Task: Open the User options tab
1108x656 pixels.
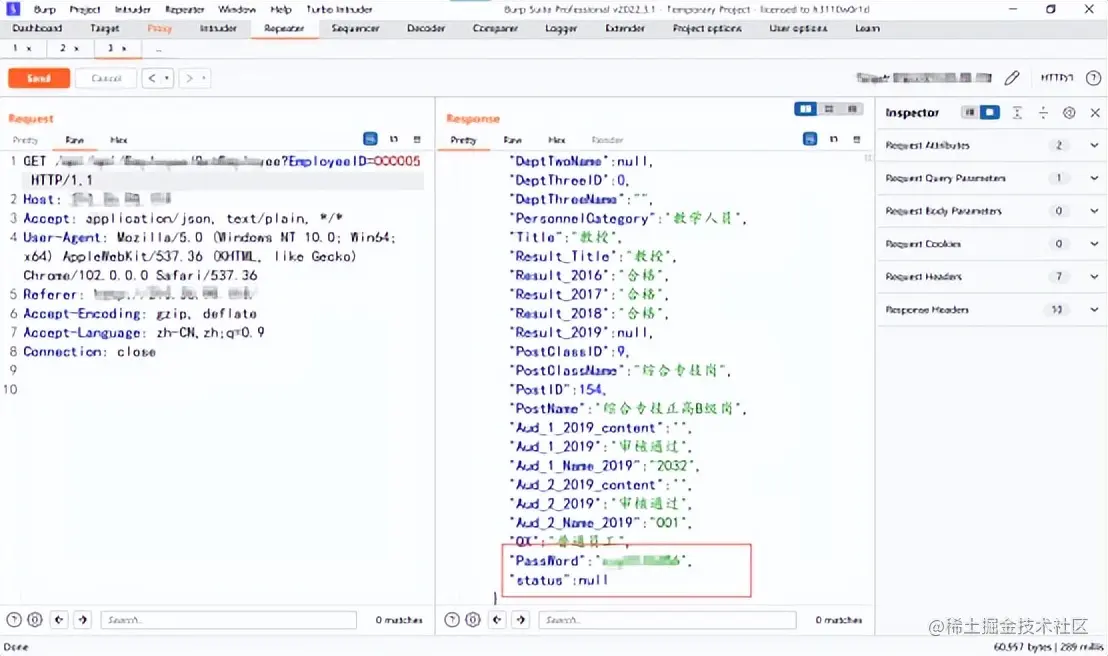Action: 798,28
